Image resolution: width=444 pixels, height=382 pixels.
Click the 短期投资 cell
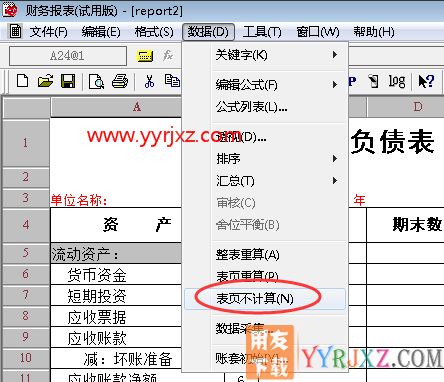tap(116, 295)
